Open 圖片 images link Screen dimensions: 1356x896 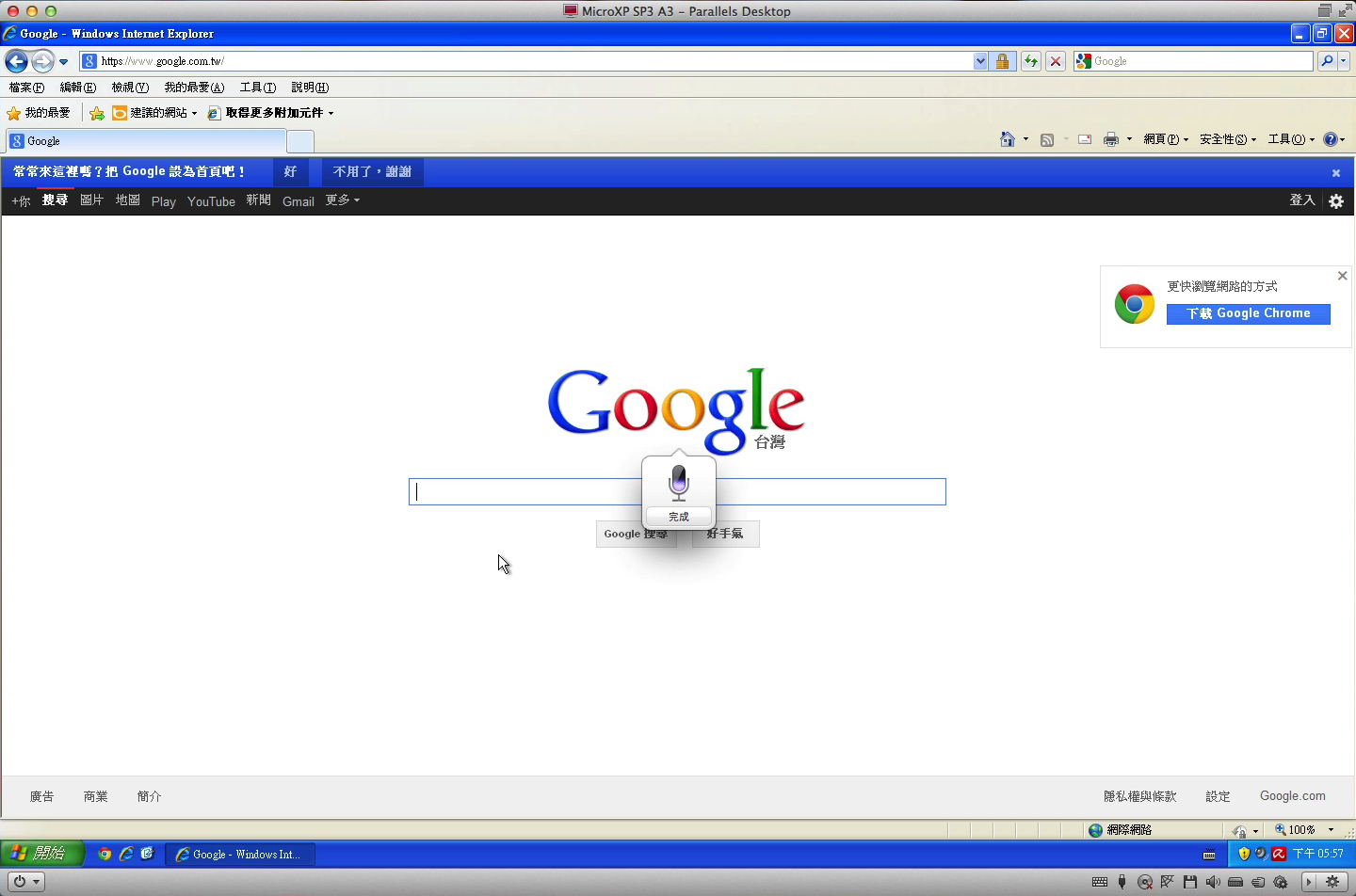pos(91,200)
